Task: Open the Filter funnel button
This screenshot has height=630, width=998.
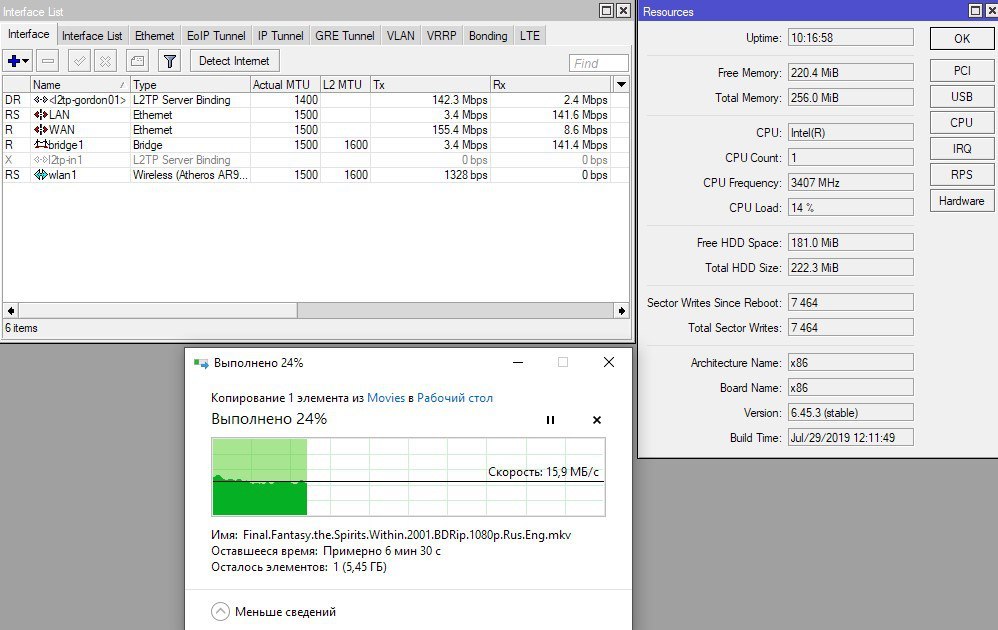Action: click(x=169, y=61)
